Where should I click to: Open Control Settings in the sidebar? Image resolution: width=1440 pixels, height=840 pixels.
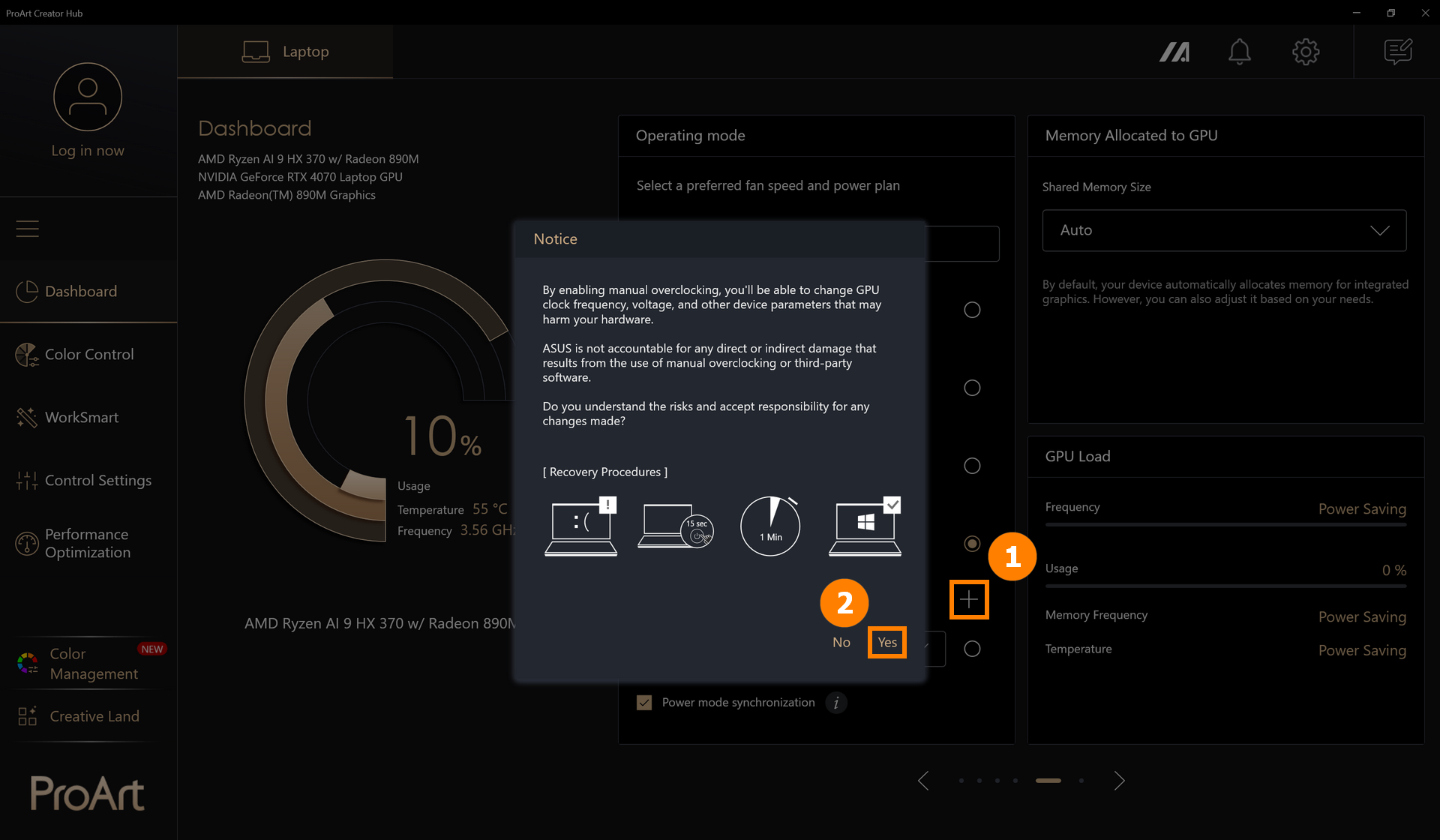coord(88,480)
